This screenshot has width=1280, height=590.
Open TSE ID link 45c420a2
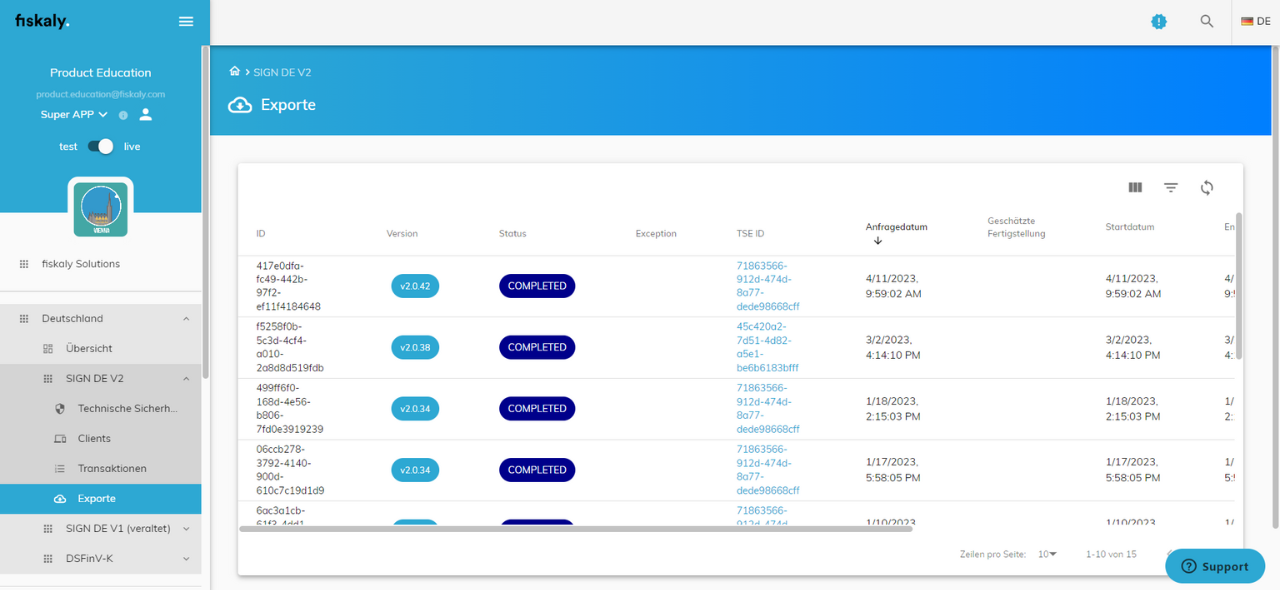(x=767, y=347)
